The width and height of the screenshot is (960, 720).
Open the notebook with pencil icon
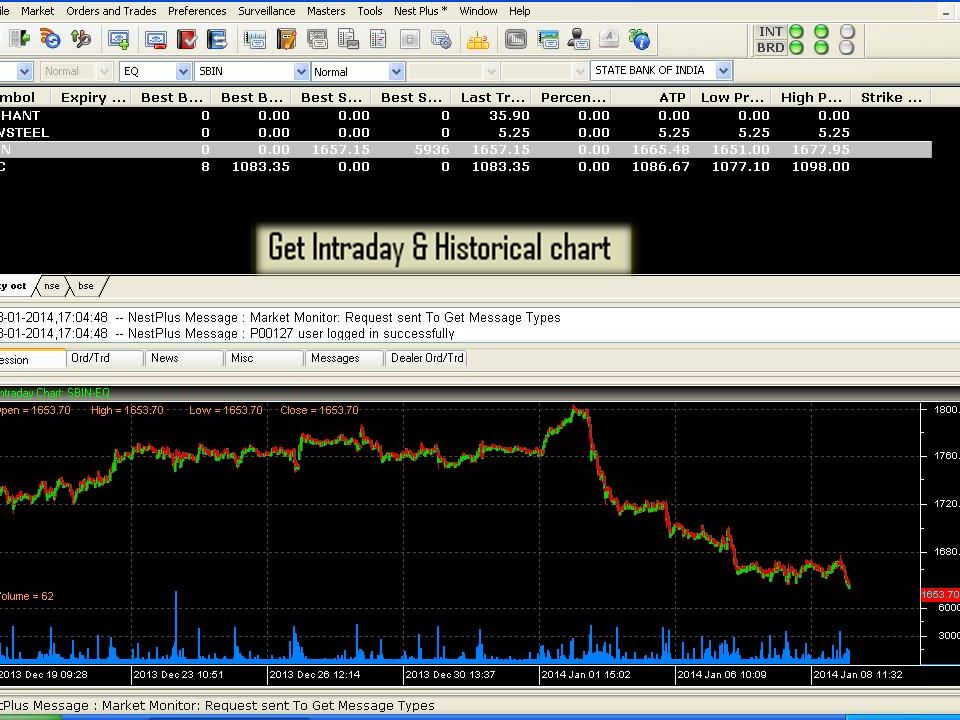[x=286, y=40]
